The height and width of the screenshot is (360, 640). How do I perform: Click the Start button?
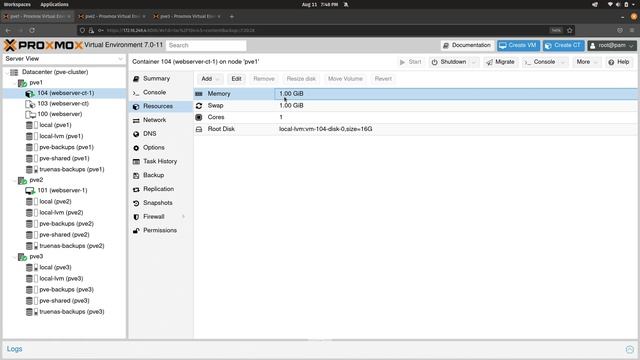pyautogui.click(x=410, y=62)
